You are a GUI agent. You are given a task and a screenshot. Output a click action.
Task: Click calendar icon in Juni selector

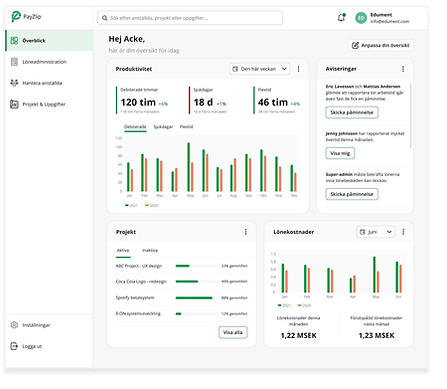[362, 232]
